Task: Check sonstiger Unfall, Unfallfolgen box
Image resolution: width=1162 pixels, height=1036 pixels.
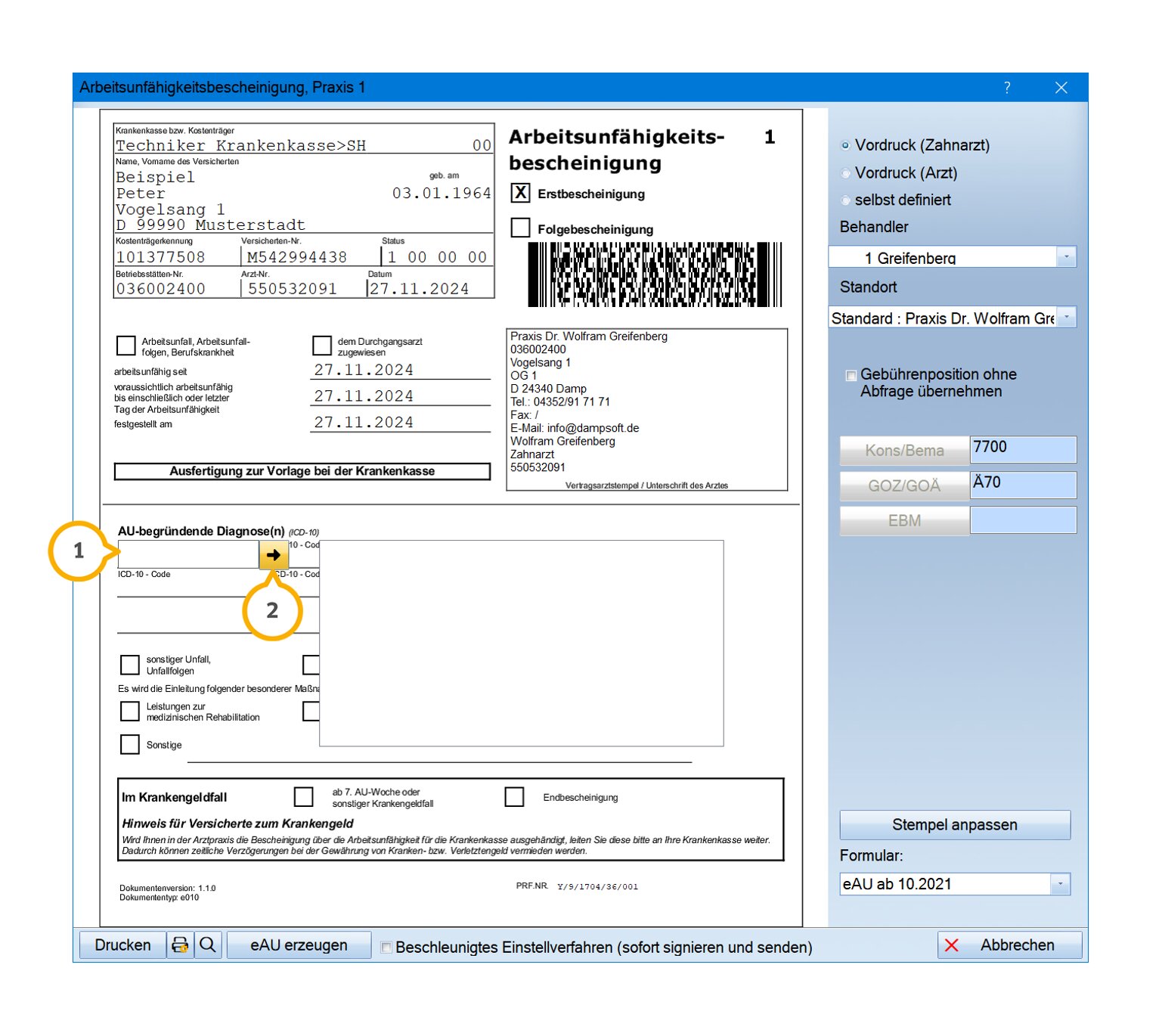Action: coord(130,665)
